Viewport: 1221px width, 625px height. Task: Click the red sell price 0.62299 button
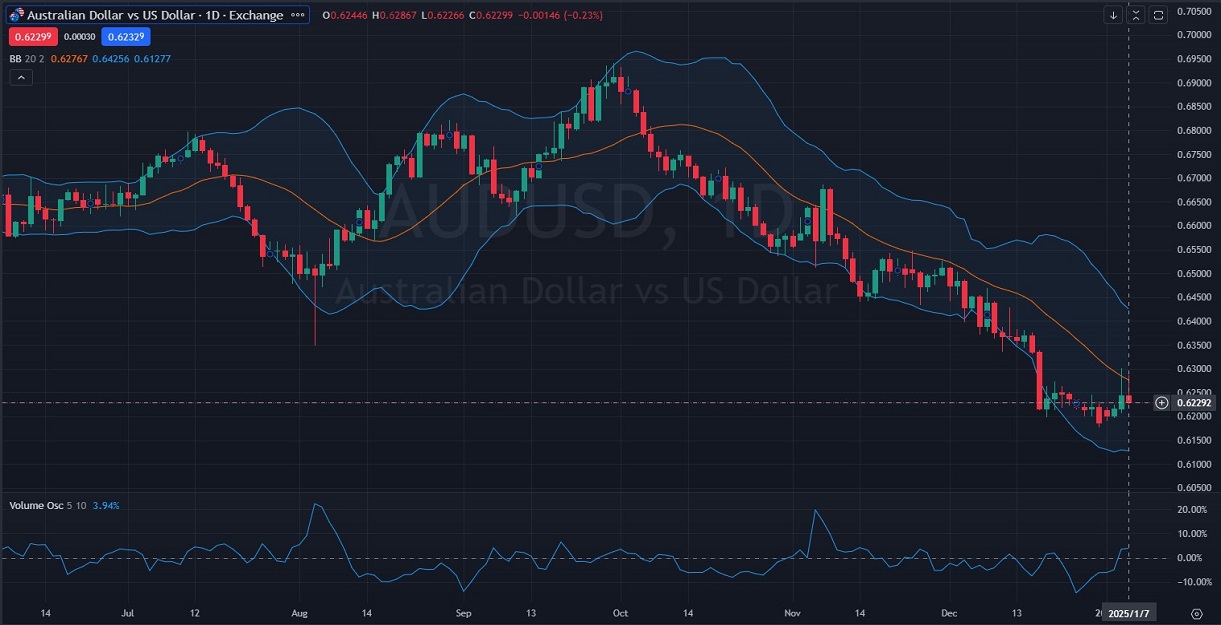34,37
